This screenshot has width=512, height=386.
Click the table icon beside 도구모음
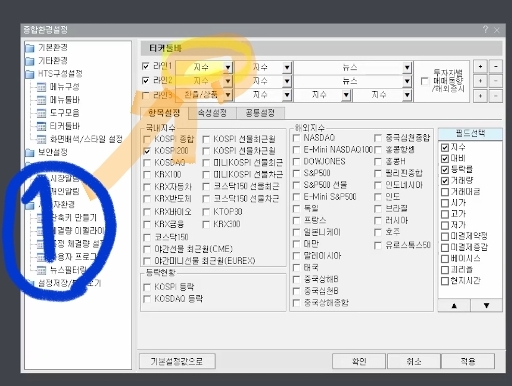[x=41, y=113]
